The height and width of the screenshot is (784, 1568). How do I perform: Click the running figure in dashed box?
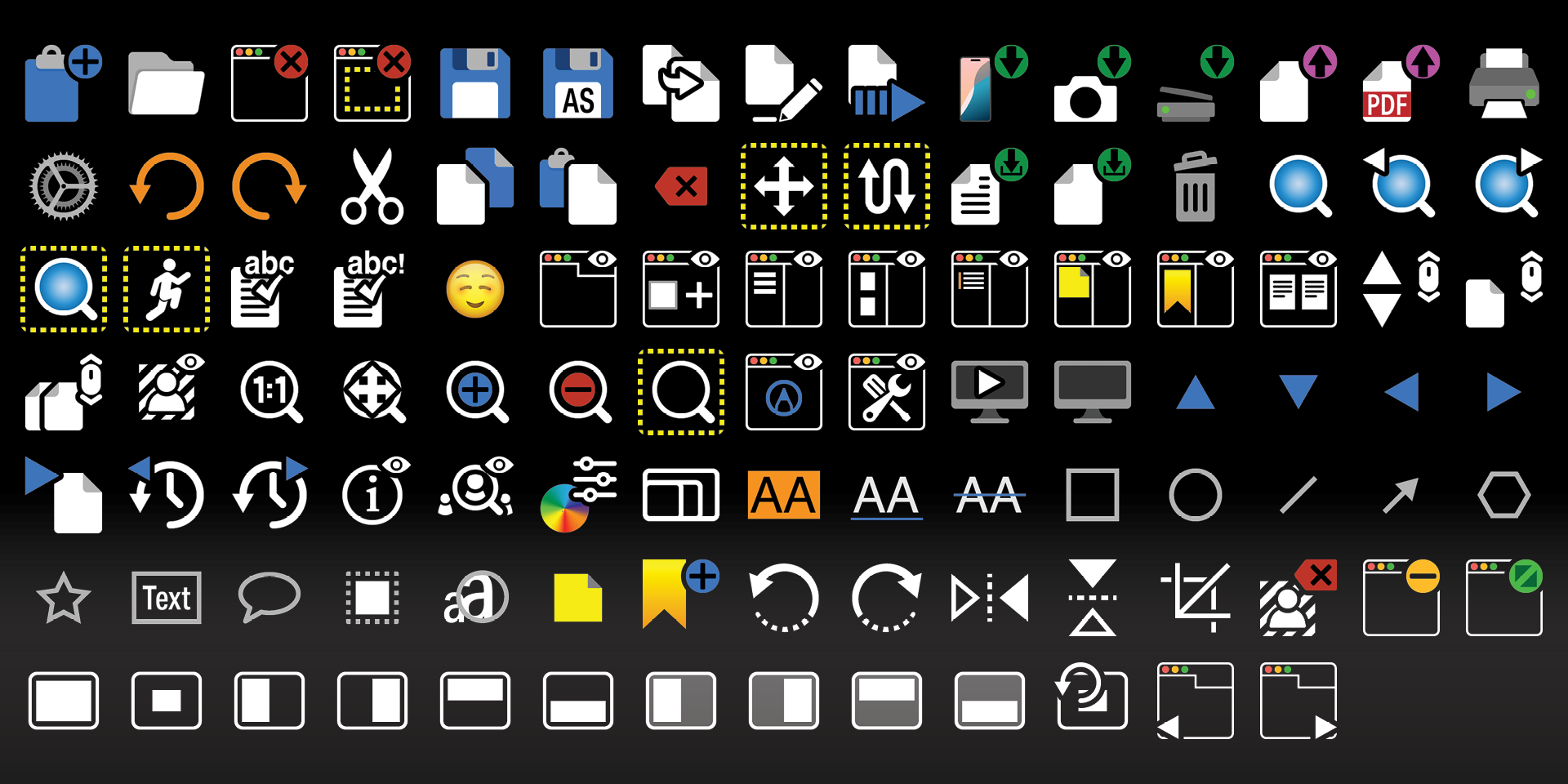point(166,289)
